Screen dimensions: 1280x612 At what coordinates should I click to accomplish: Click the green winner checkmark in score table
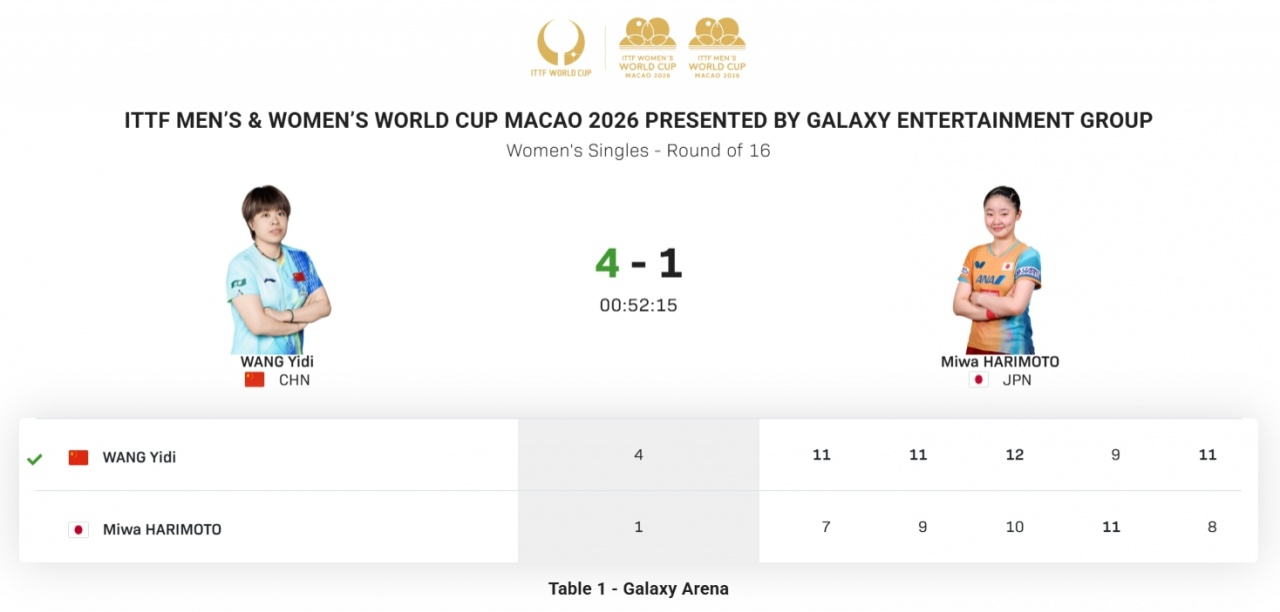point(35,459)
